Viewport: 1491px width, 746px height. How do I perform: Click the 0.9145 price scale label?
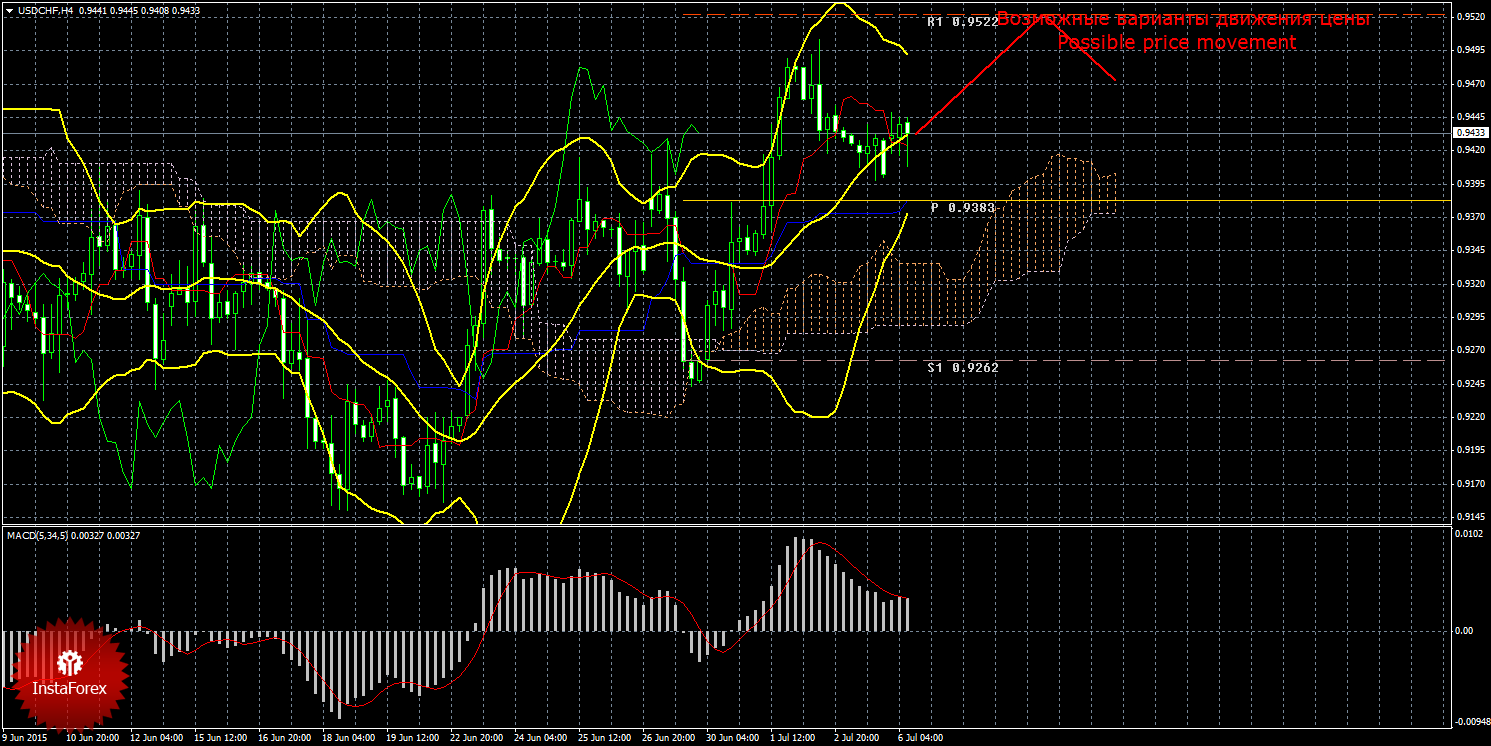1468,517
